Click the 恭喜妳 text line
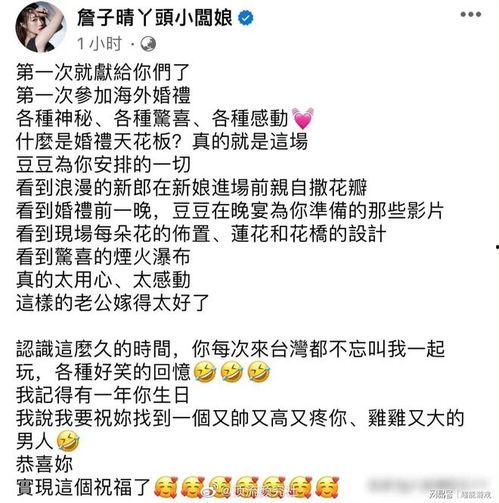Screen dimensions: 499x503 pyautogui.click(x=44, y=464)
